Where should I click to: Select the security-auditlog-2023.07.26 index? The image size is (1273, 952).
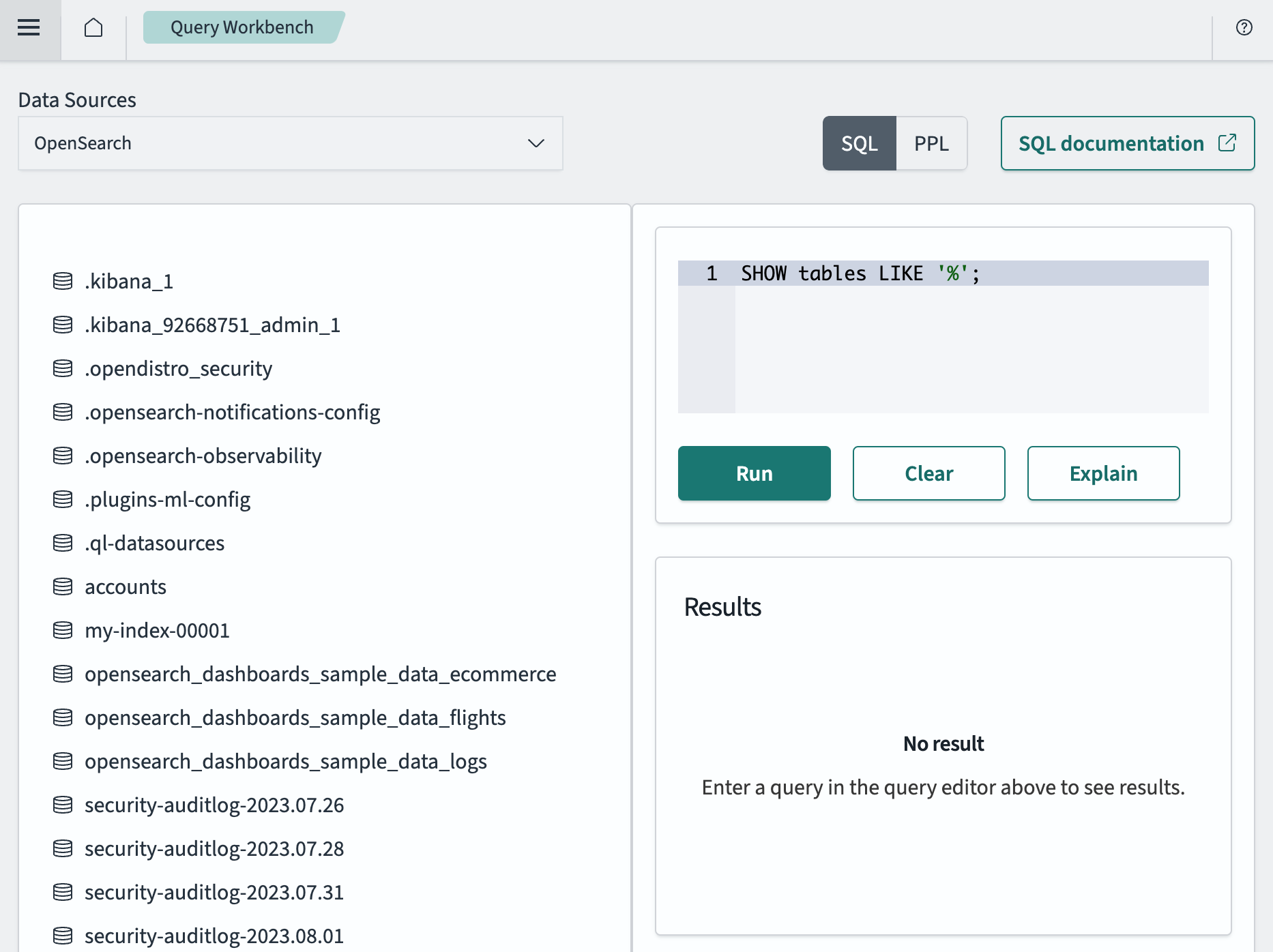(214, 805)
